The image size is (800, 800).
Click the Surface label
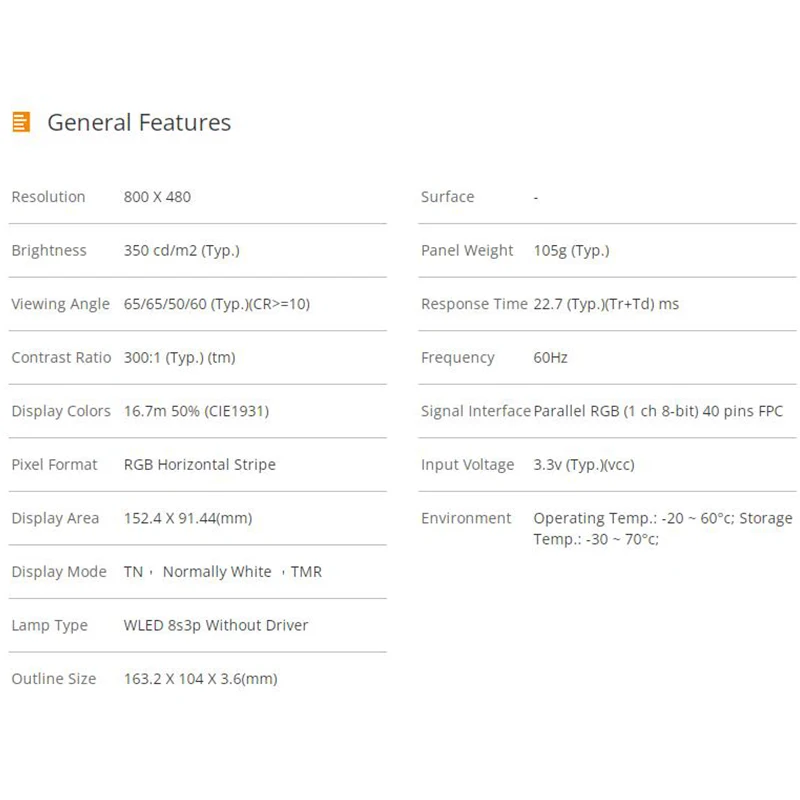click(x=447, y=197)
